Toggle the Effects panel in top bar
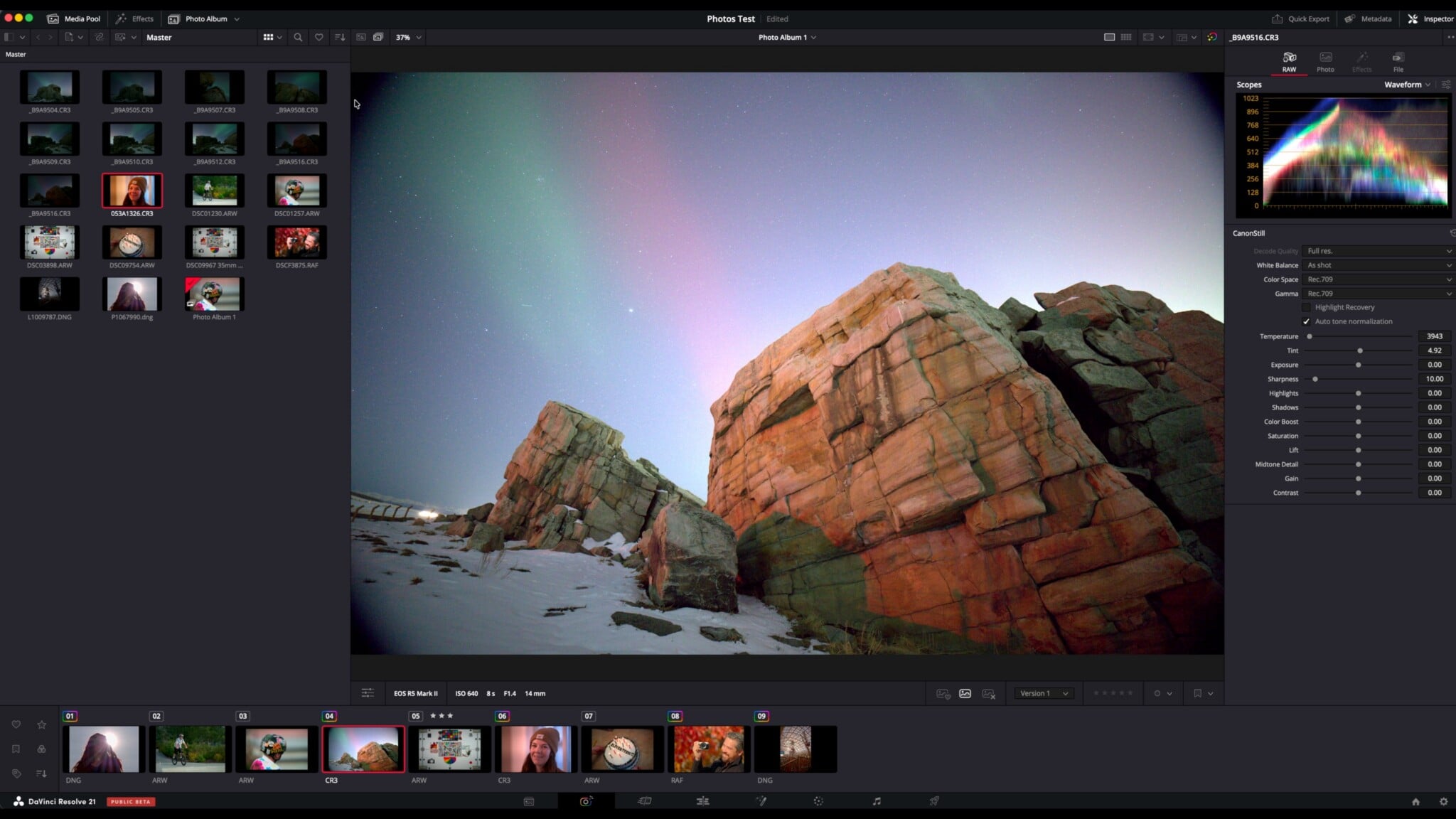1456x819 pixels. click(x=135, y=18)
